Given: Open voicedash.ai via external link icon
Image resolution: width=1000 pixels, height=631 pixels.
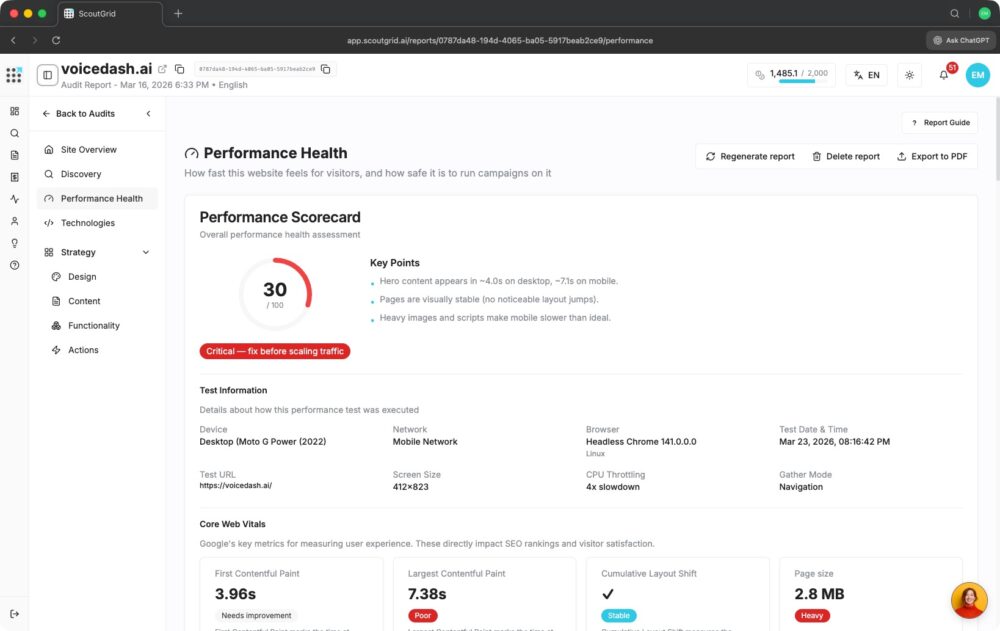Looking at the screenshot, I should coord(163,69).
